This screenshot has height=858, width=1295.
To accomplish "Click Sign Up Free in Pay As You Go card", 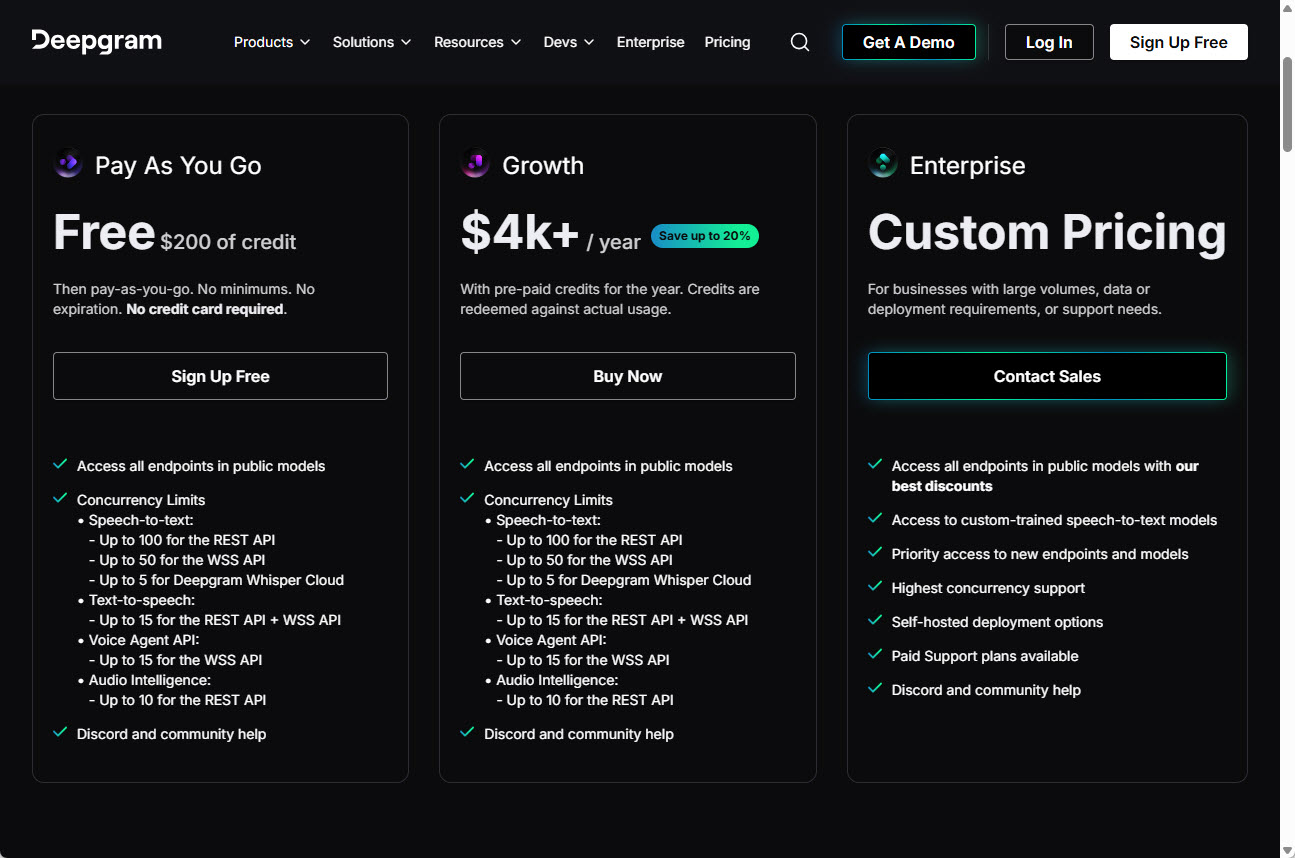I will tap(220, 376).
